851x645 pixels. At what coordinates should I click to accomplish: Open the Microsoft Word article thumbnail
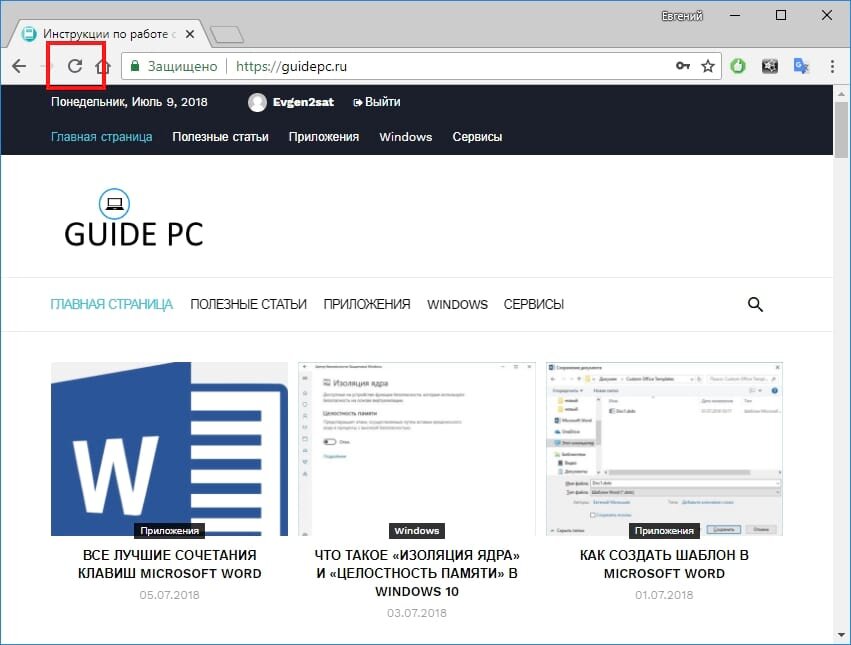(x=169, y=448)
